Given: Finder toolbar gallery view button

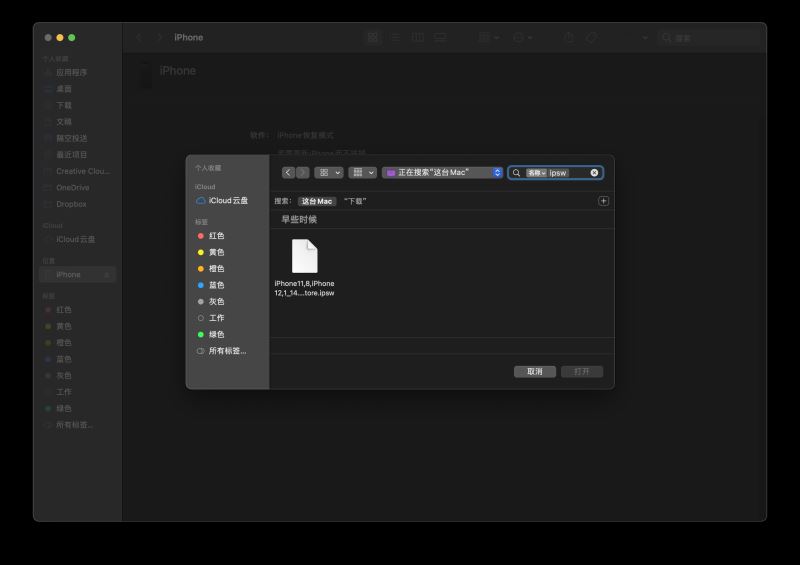Looking at the screenshot, I should [x=440, y=37].
